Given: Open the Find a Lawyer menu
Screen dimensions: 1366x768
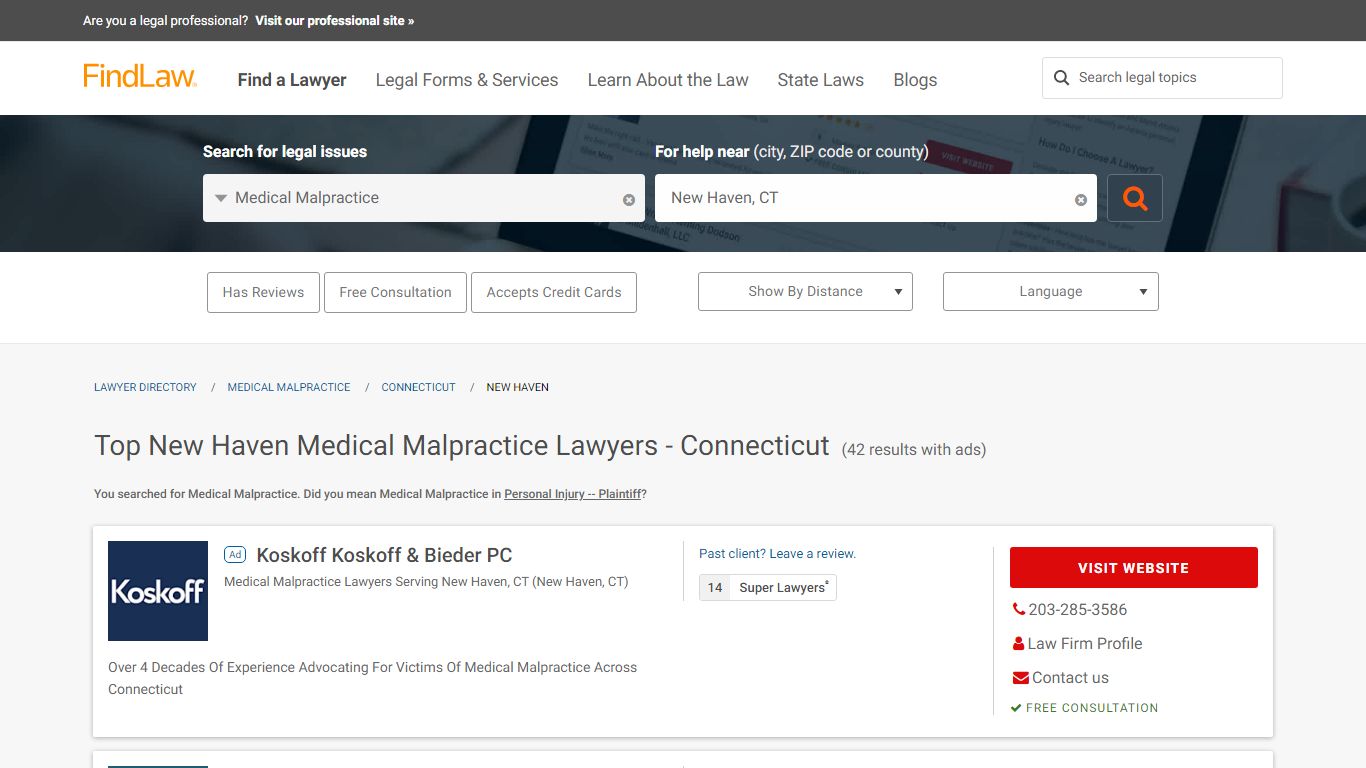Looking at the screenshot, I should (x=292, y=80).
